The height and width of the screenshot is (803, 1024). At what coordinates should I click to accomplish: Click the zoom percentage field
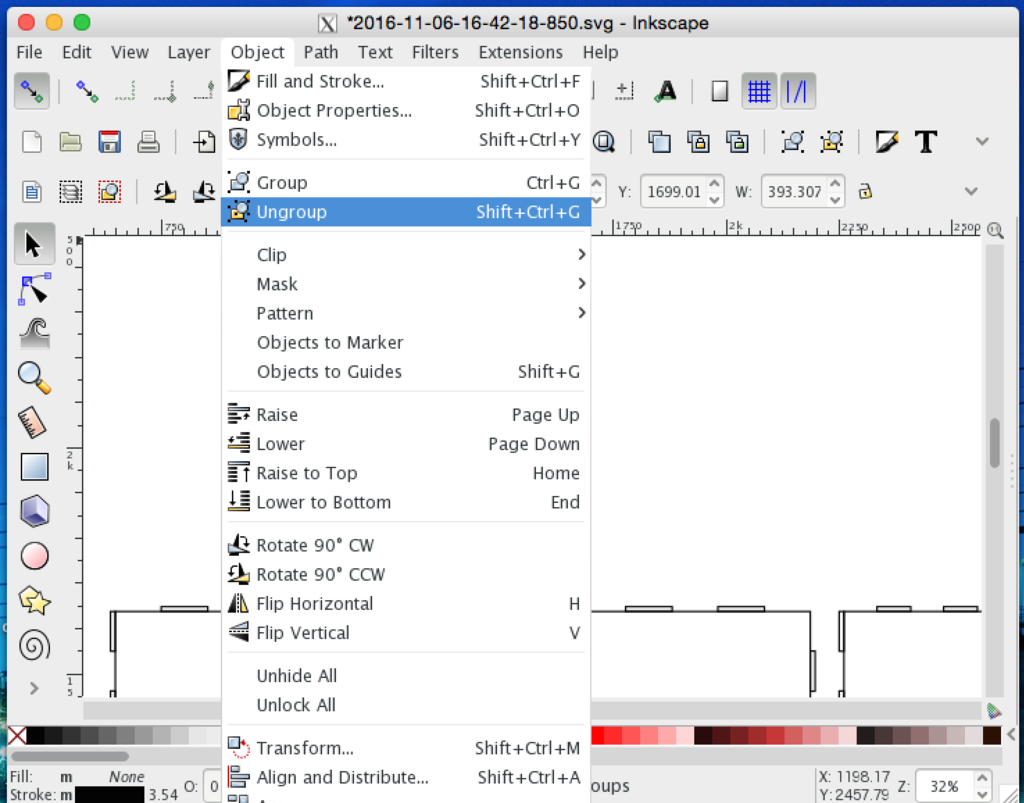coord(944,786)
